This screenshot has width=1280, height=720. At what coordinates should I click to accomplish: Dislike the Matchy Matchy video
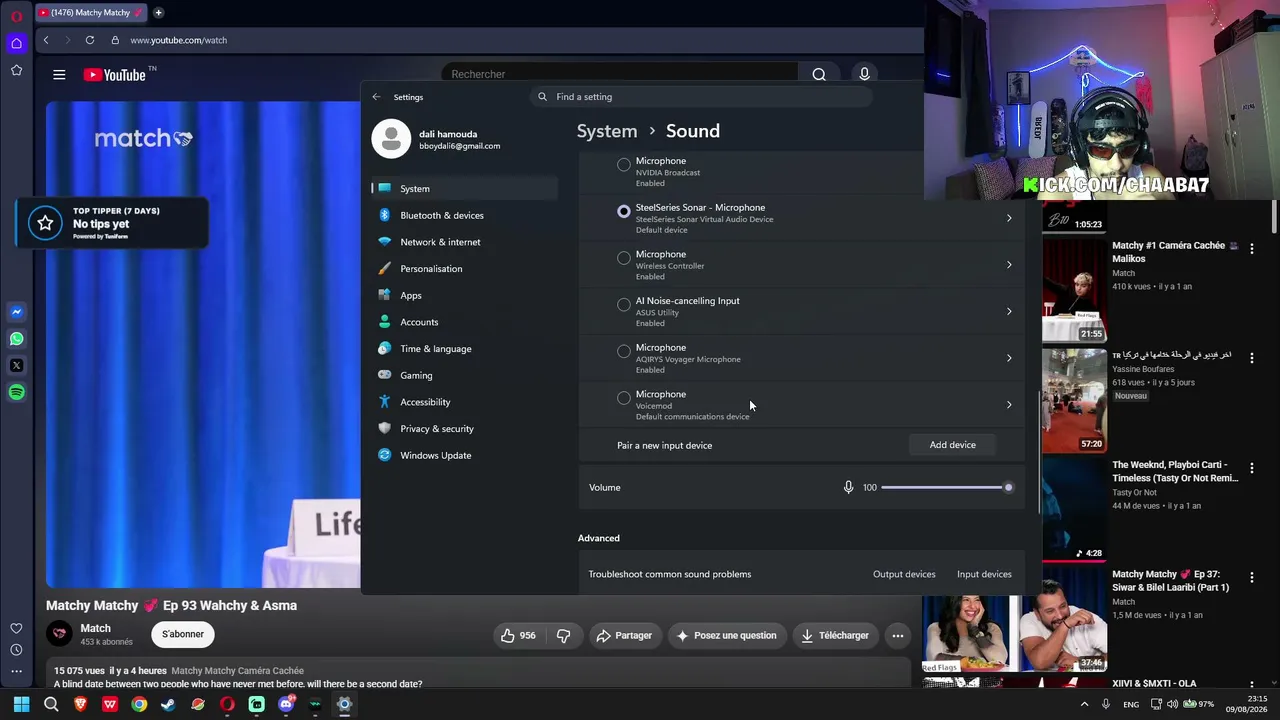(x=563, y=635)
